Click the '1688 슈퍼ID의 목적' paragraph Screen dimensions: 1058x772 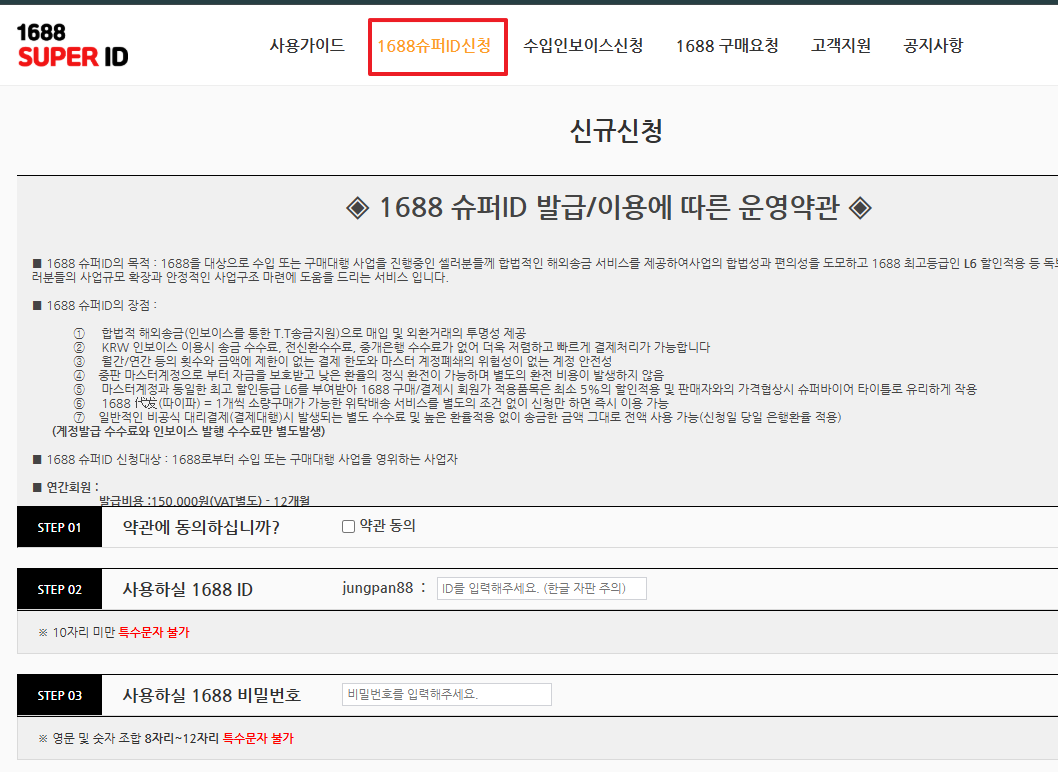pos(545,270)
